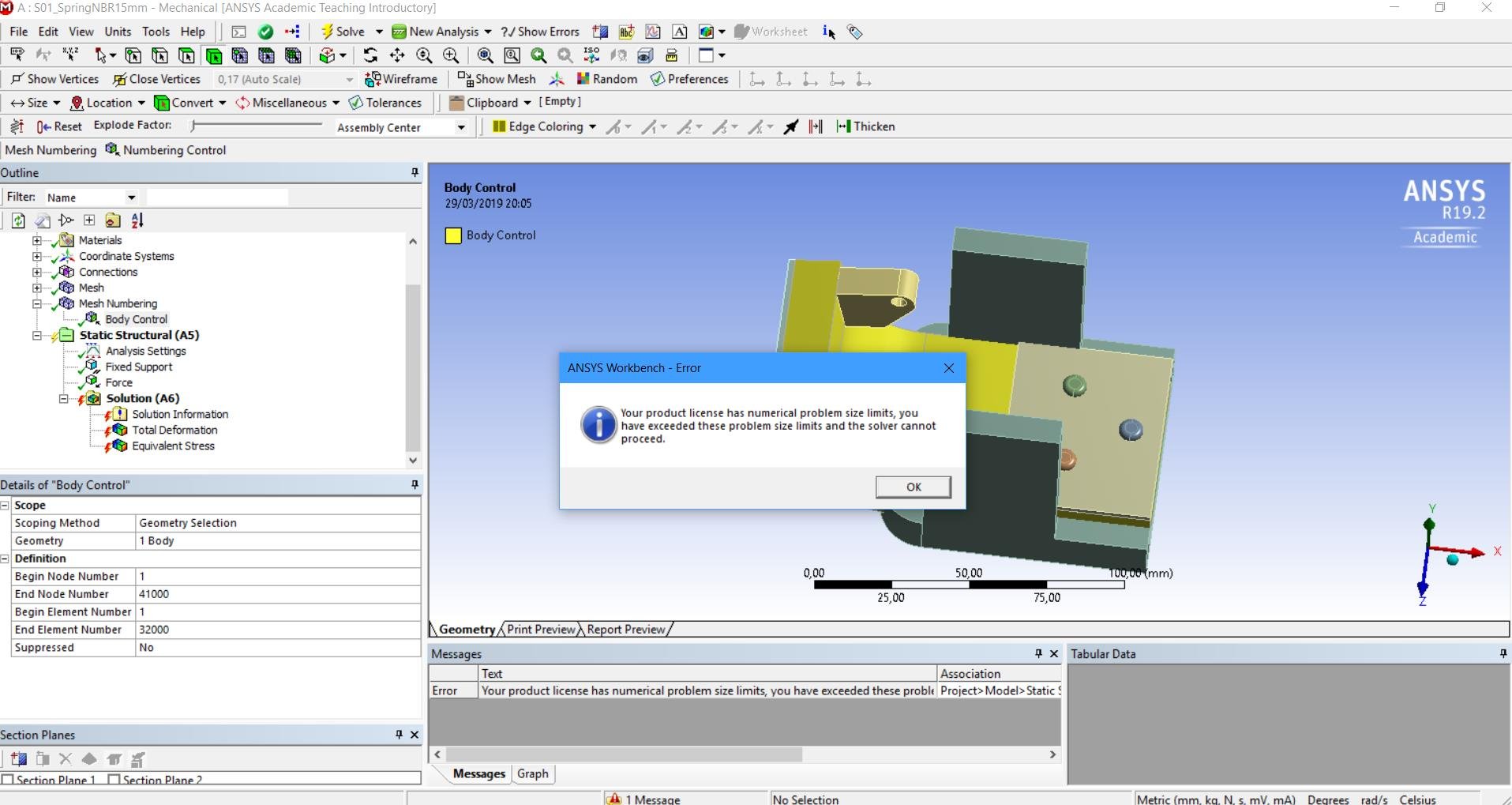Click Expand All plus icon in Outline toolbar
This screenshot has width=1512, height=805.
tap(89, 220)
